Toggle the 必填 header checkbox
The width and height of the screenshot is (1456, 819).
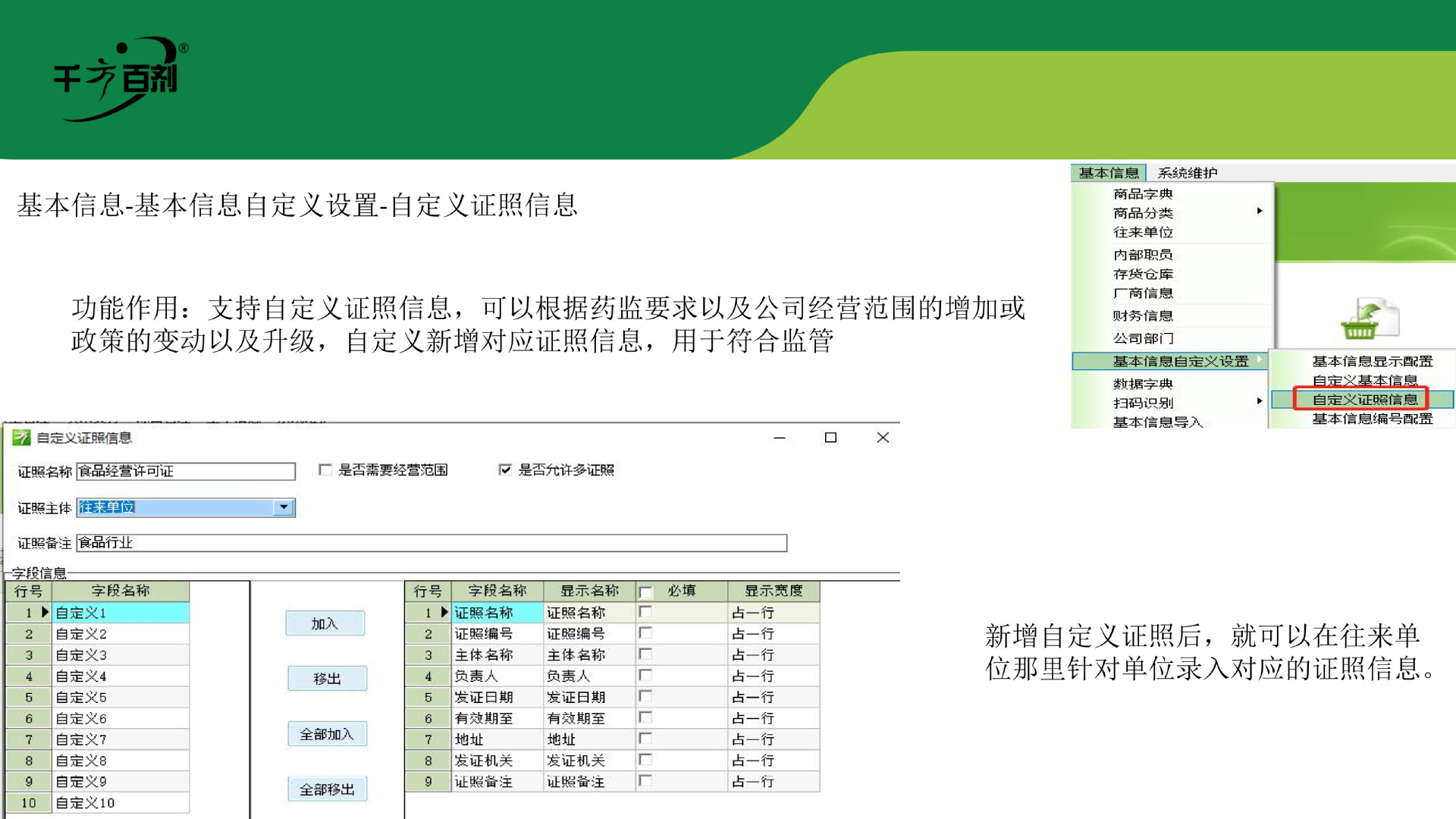645,591
